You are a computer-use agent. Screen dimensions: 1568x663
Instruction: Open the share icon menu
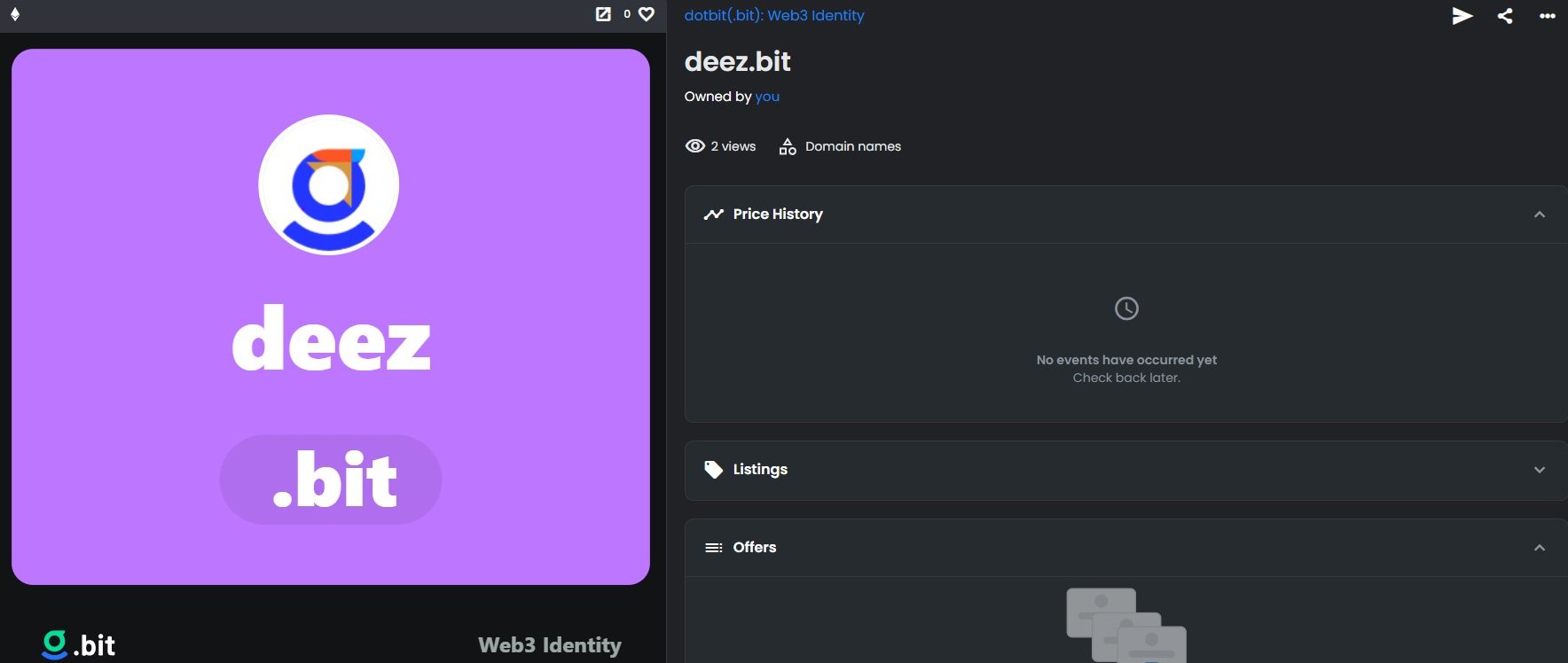1505,16
